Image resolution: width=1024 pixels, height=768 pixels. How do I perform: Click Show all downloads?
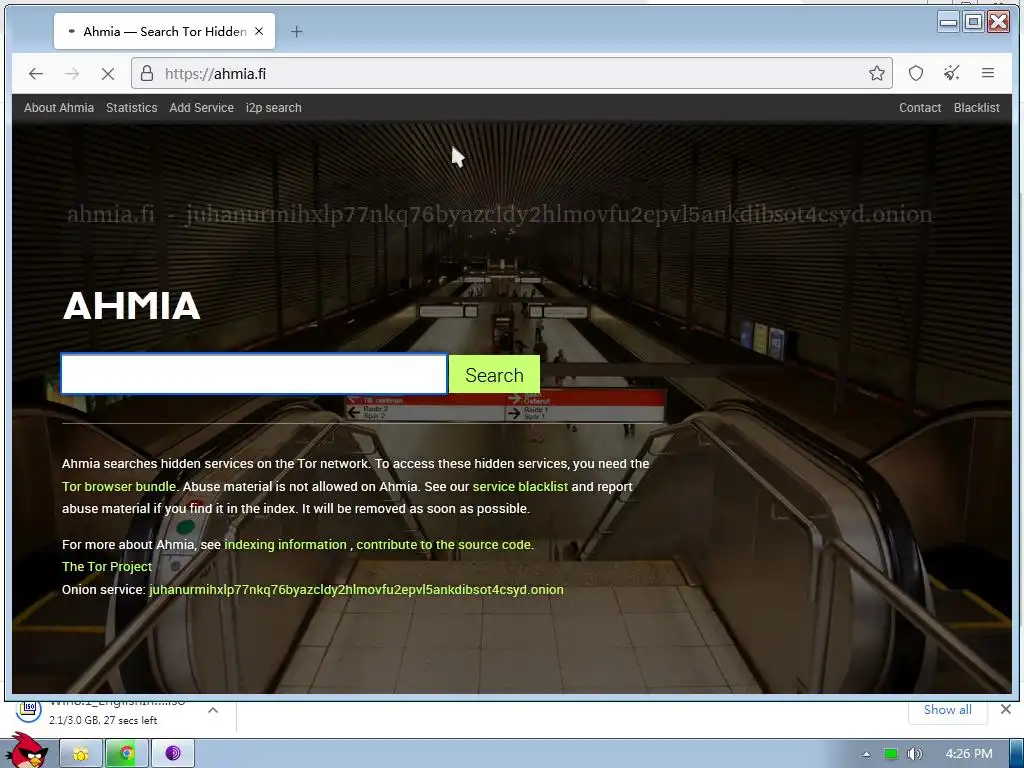948,710
